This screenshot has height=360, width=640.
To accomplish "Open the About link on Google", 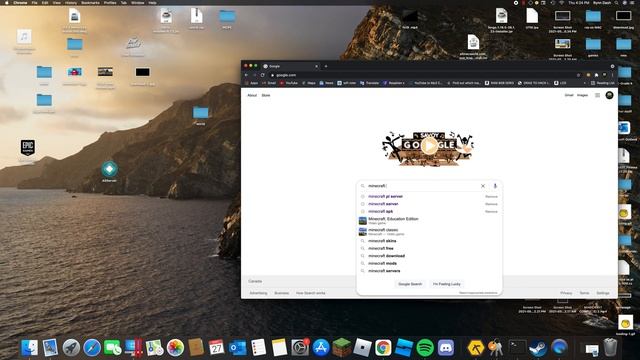I will point(252,95).
